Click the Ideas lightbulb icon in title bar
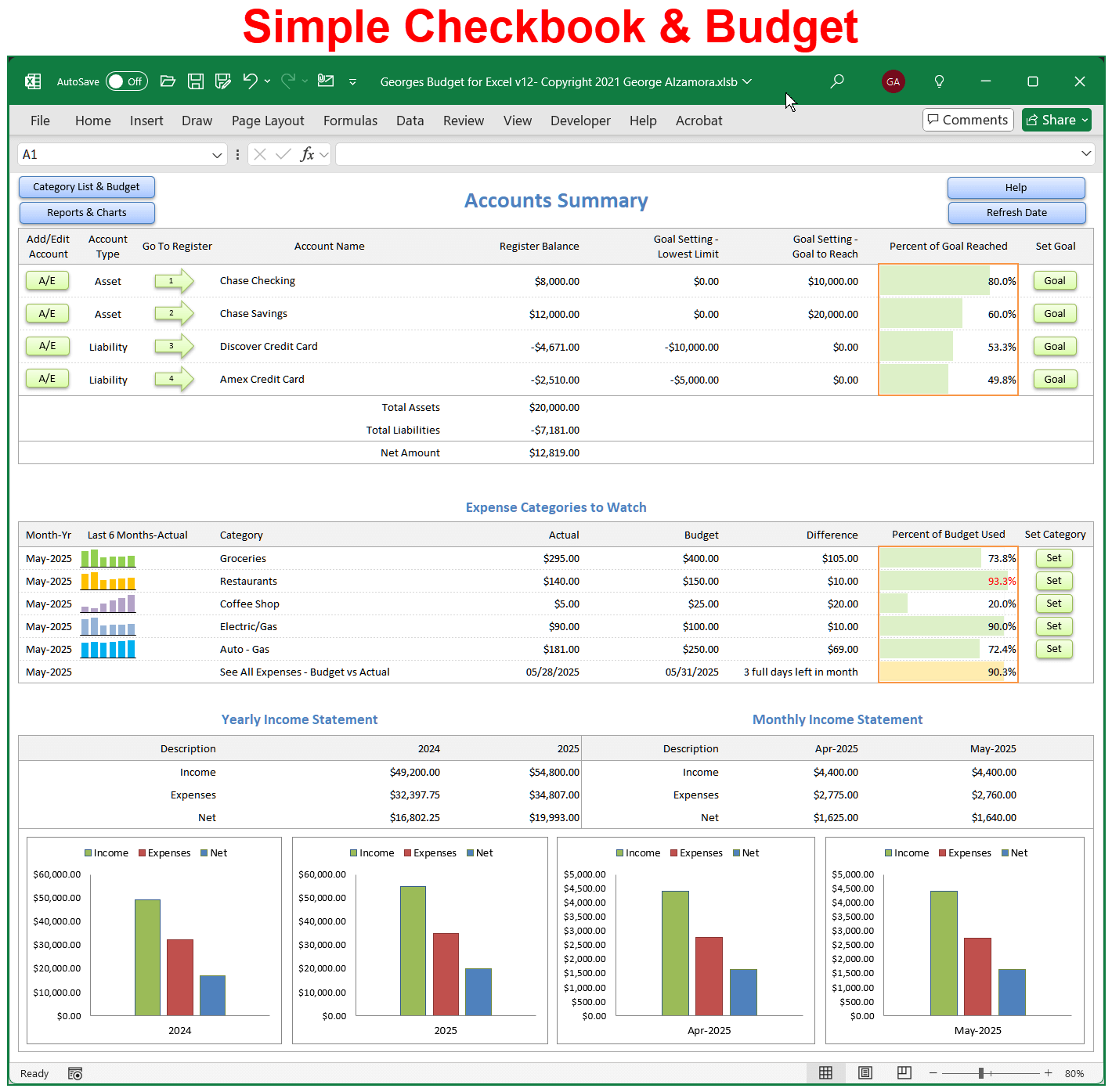 coord(938,81)
